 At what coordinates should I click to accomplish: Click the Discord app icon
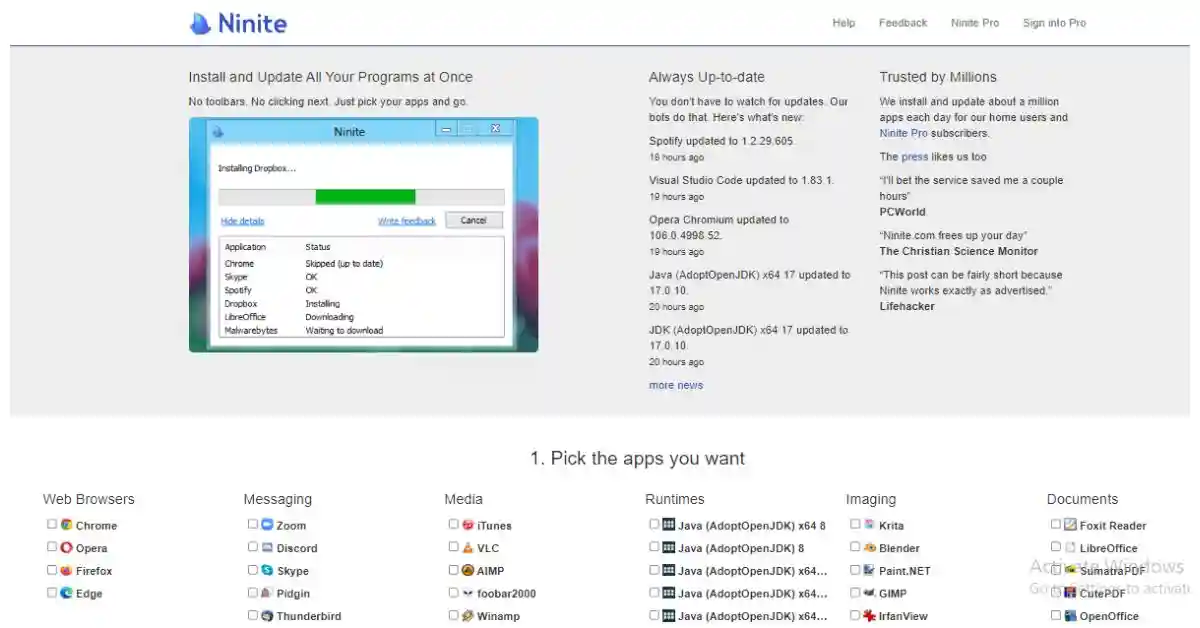pyautogui.click(x=267, y=547)
